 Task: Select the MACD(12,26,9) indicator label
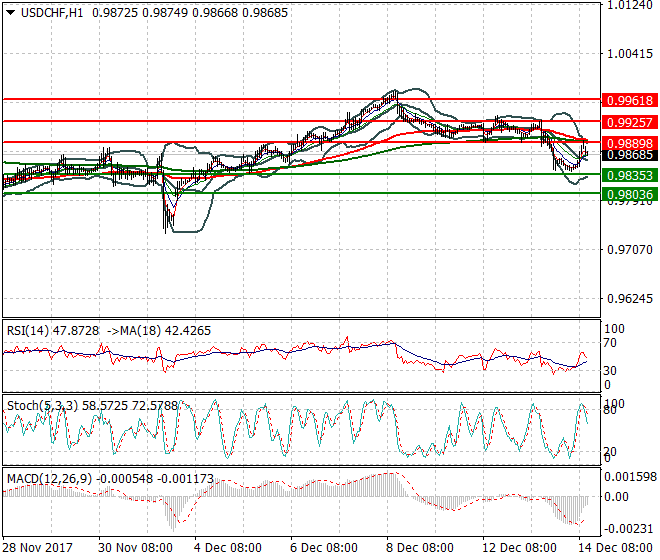click(50, 479)
